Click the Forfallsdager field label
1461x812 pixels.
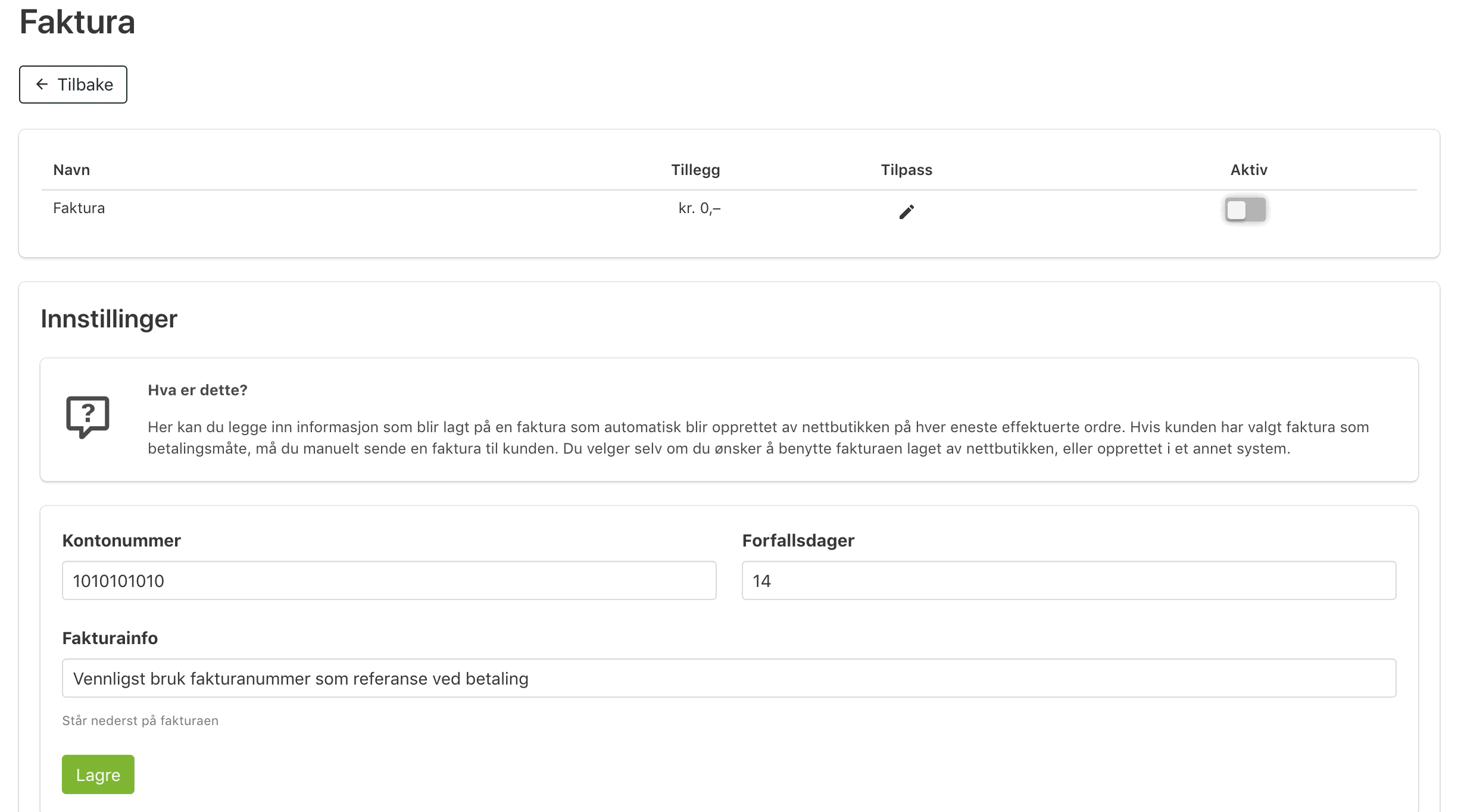(x=798, y=541)
